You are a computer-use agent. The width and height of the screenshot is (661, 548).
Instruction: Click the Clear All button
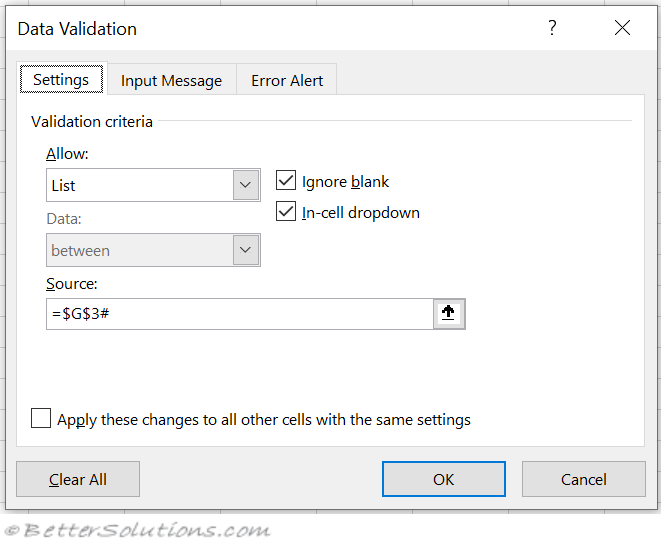(78, 479)
